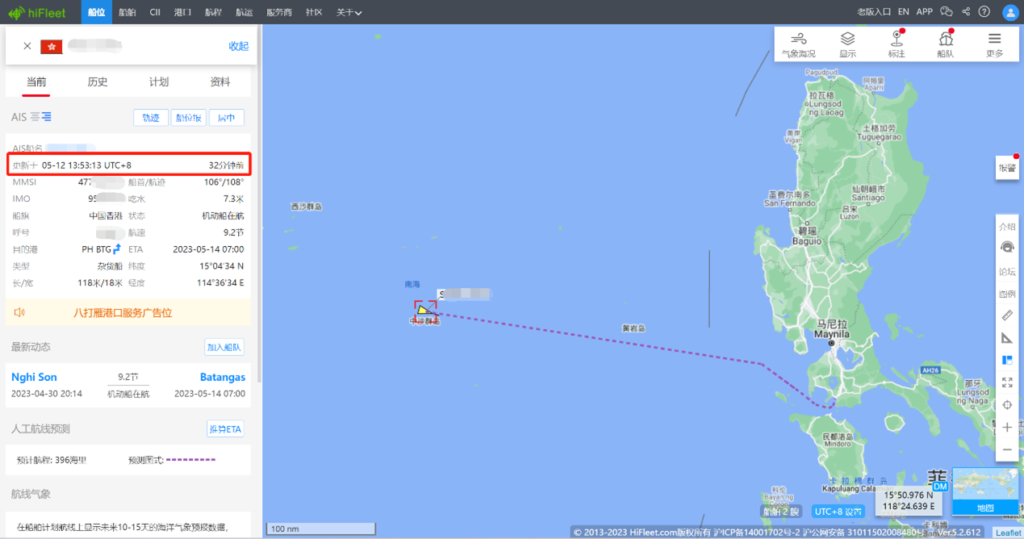Select the ruler distance measuring tool
This screenshot has width=1024, height=539.
click(x=1007, y=316)
